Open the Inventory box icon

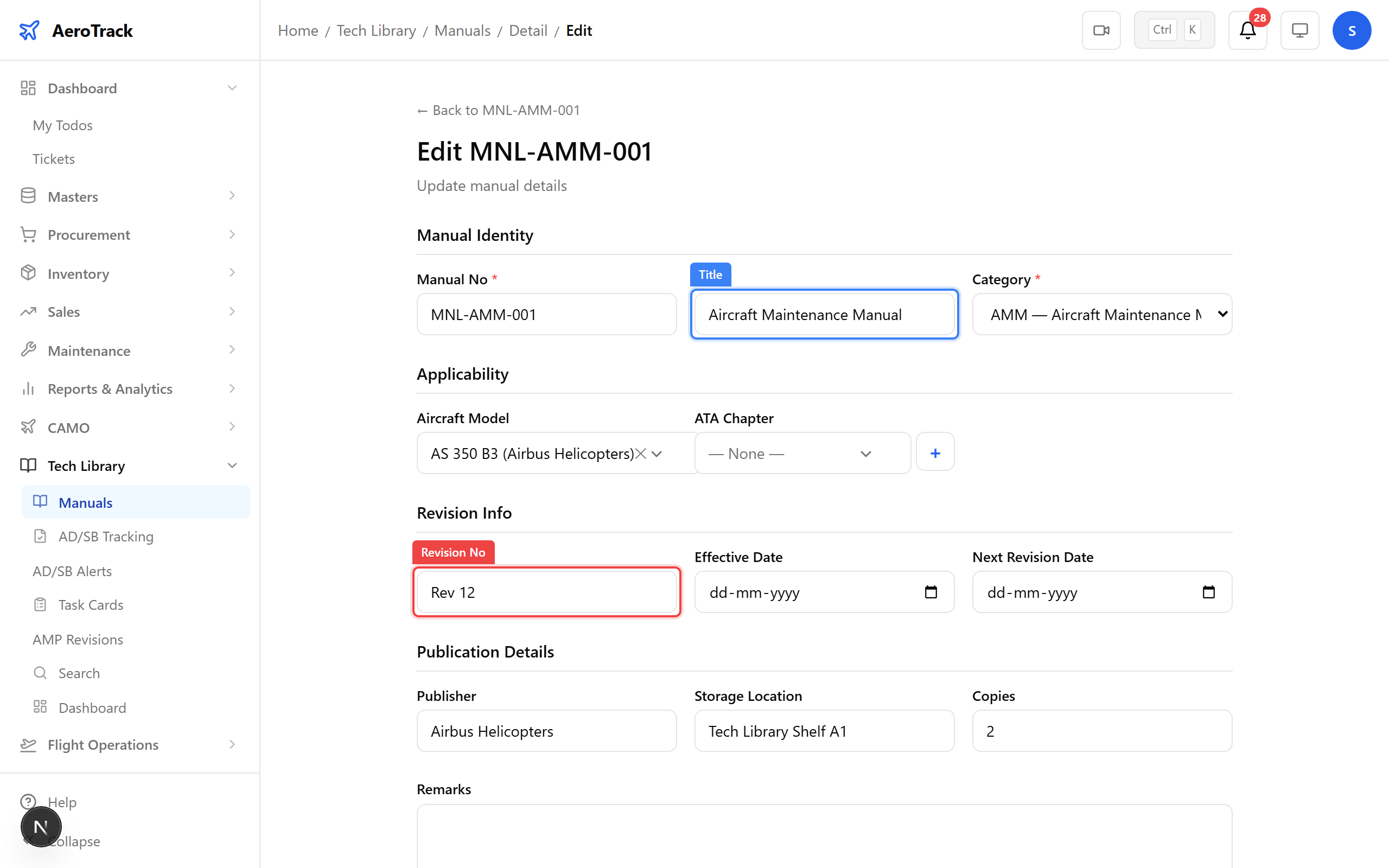click(x=28, y=273)
